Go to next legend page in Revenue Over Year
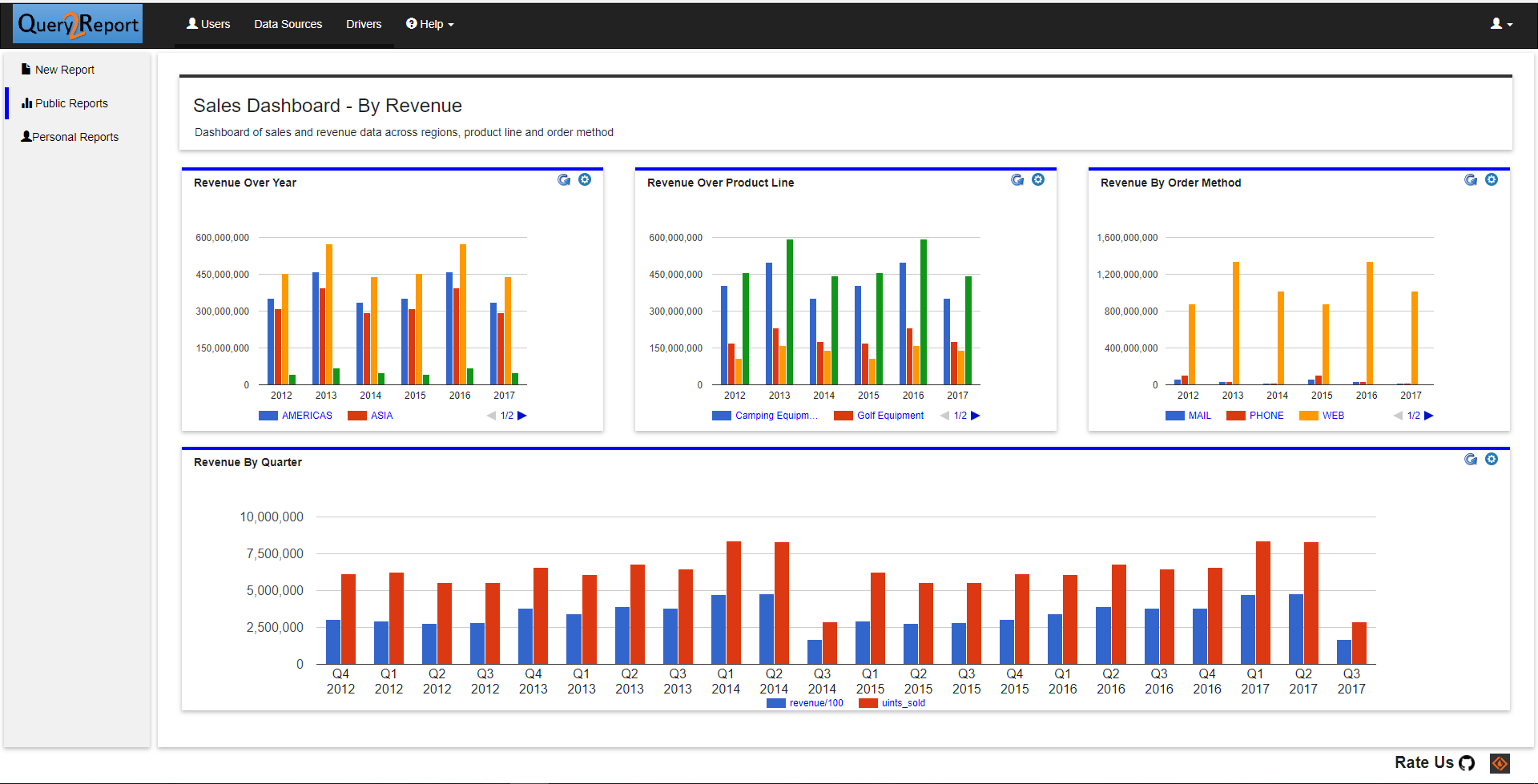Viewport: 1538px width, 784px height. pos(522,416)
